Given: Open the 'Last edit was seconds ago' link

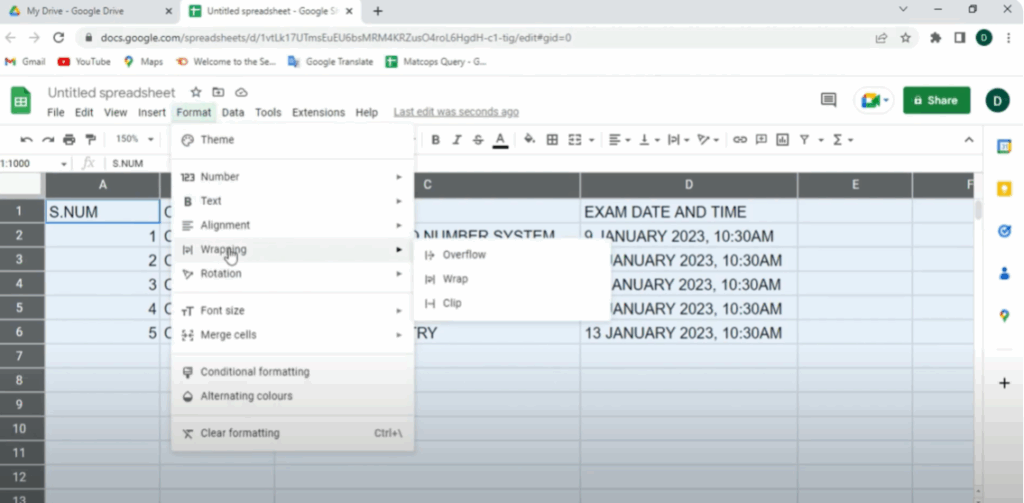Looking at the screenshot, I should [456, 113].
